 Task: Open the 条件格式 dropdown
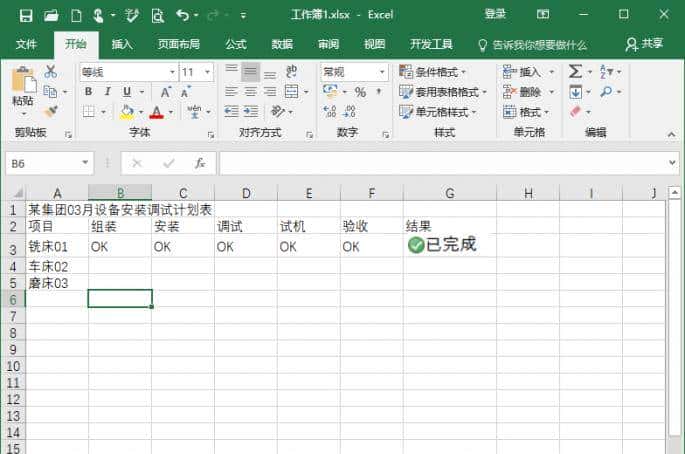click(432, 72)
